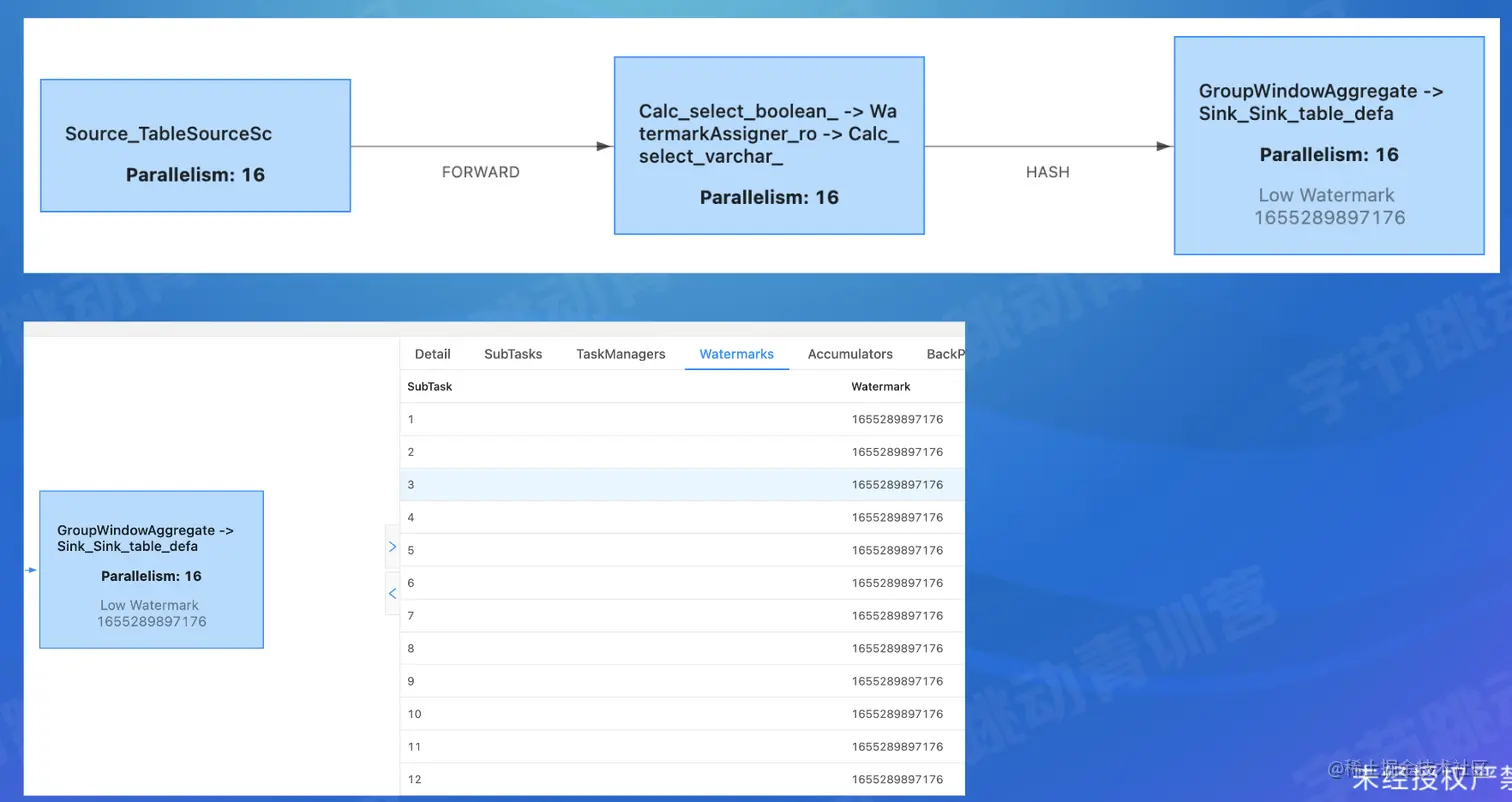Click the watermark value for SubTask 2

[x=897, y=452]
